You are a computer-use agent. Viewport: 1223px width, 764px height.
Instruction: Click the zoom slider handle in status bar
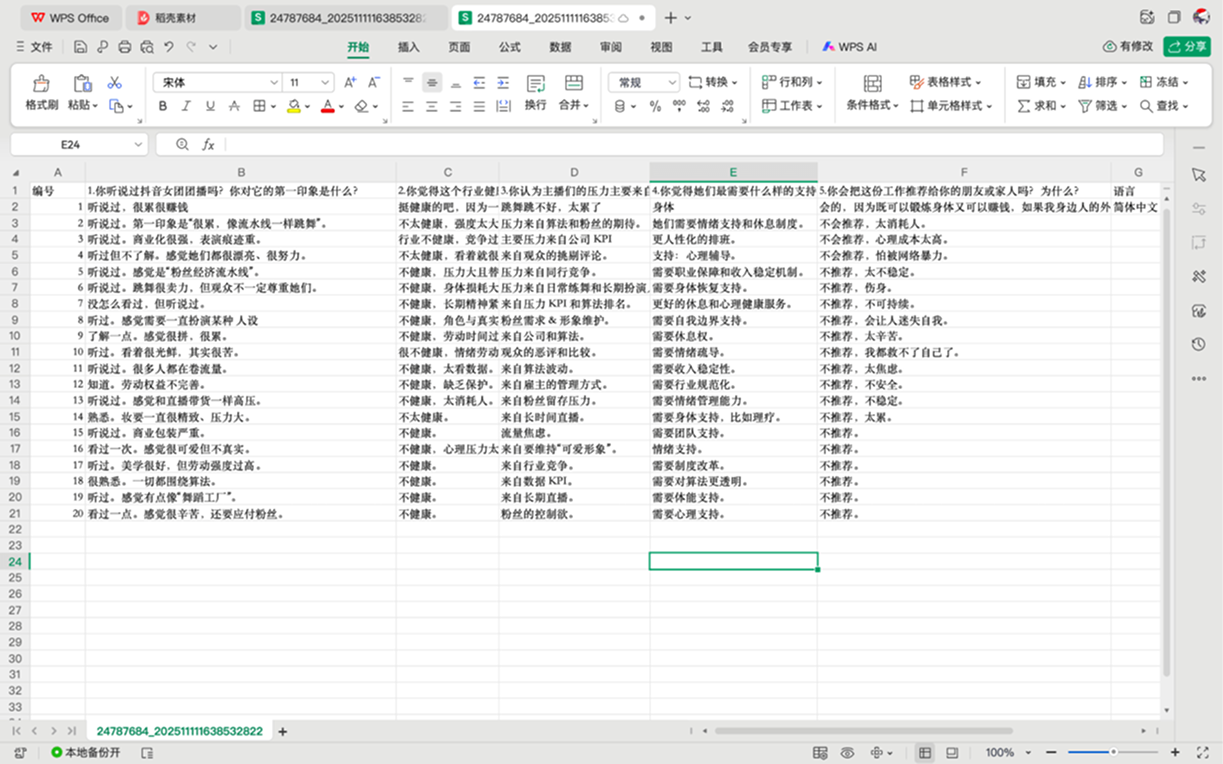1113,752
